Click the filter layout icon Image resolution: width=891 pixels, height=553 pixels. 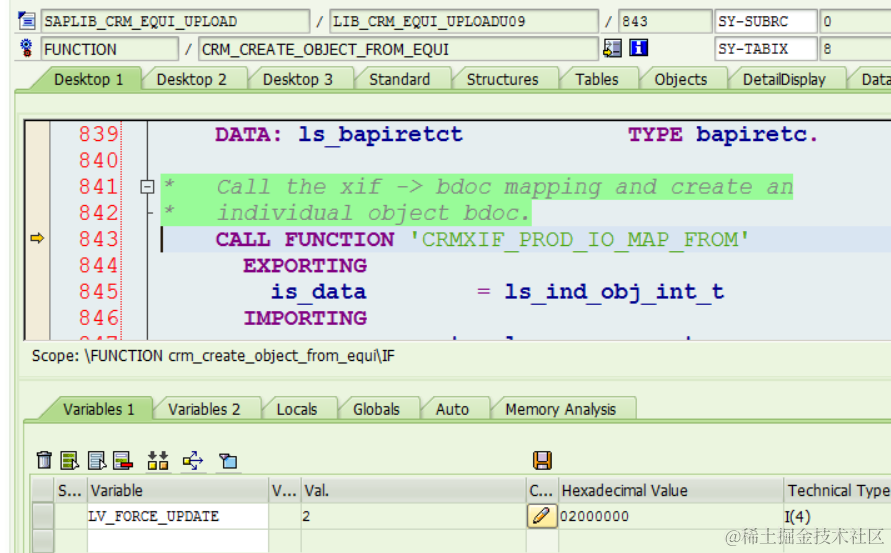pyautogui.click(x=228, y=460)
